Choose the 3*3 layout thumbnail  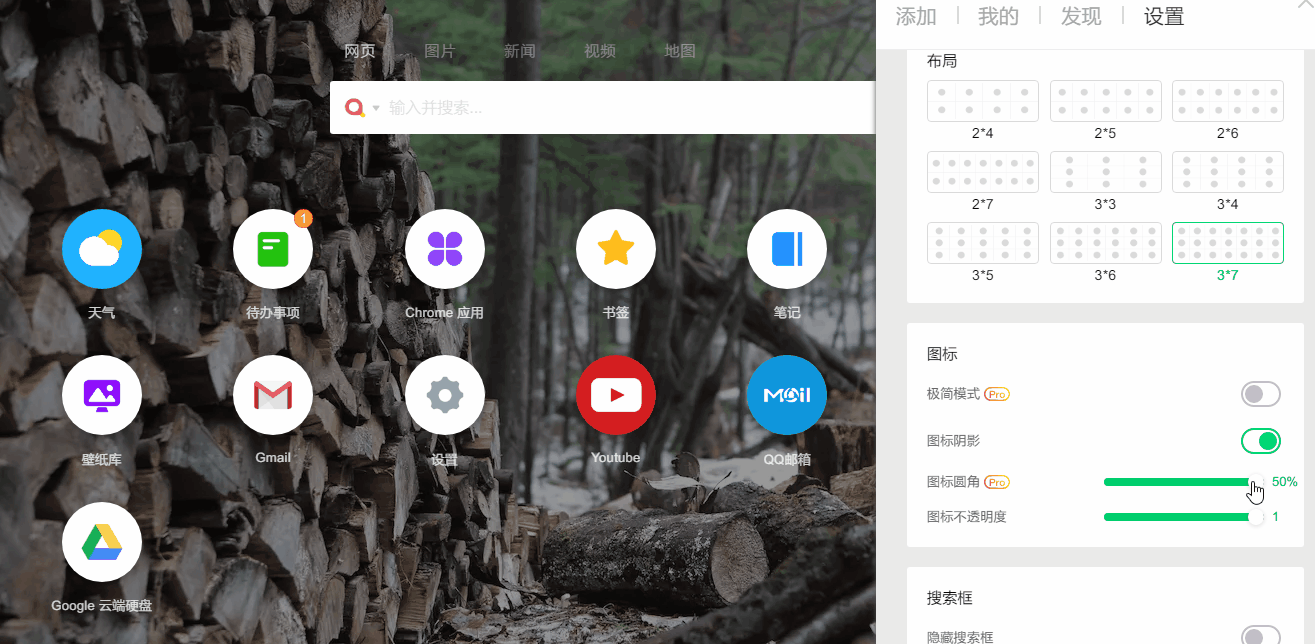(x=1105, y=172)
